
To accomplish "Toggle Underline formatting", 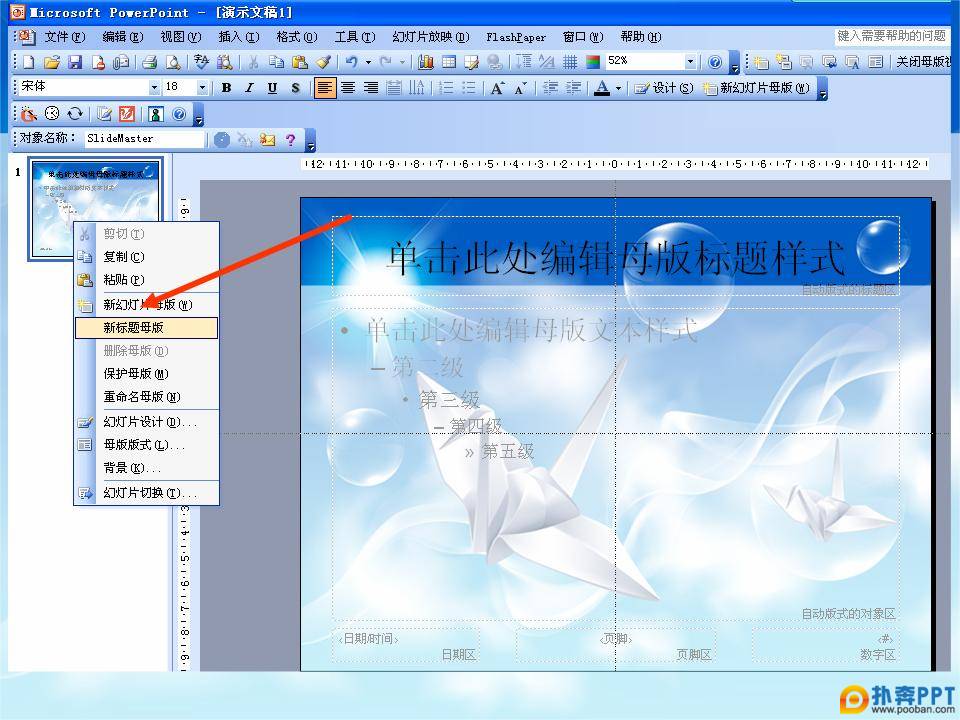I will (272, 88).
